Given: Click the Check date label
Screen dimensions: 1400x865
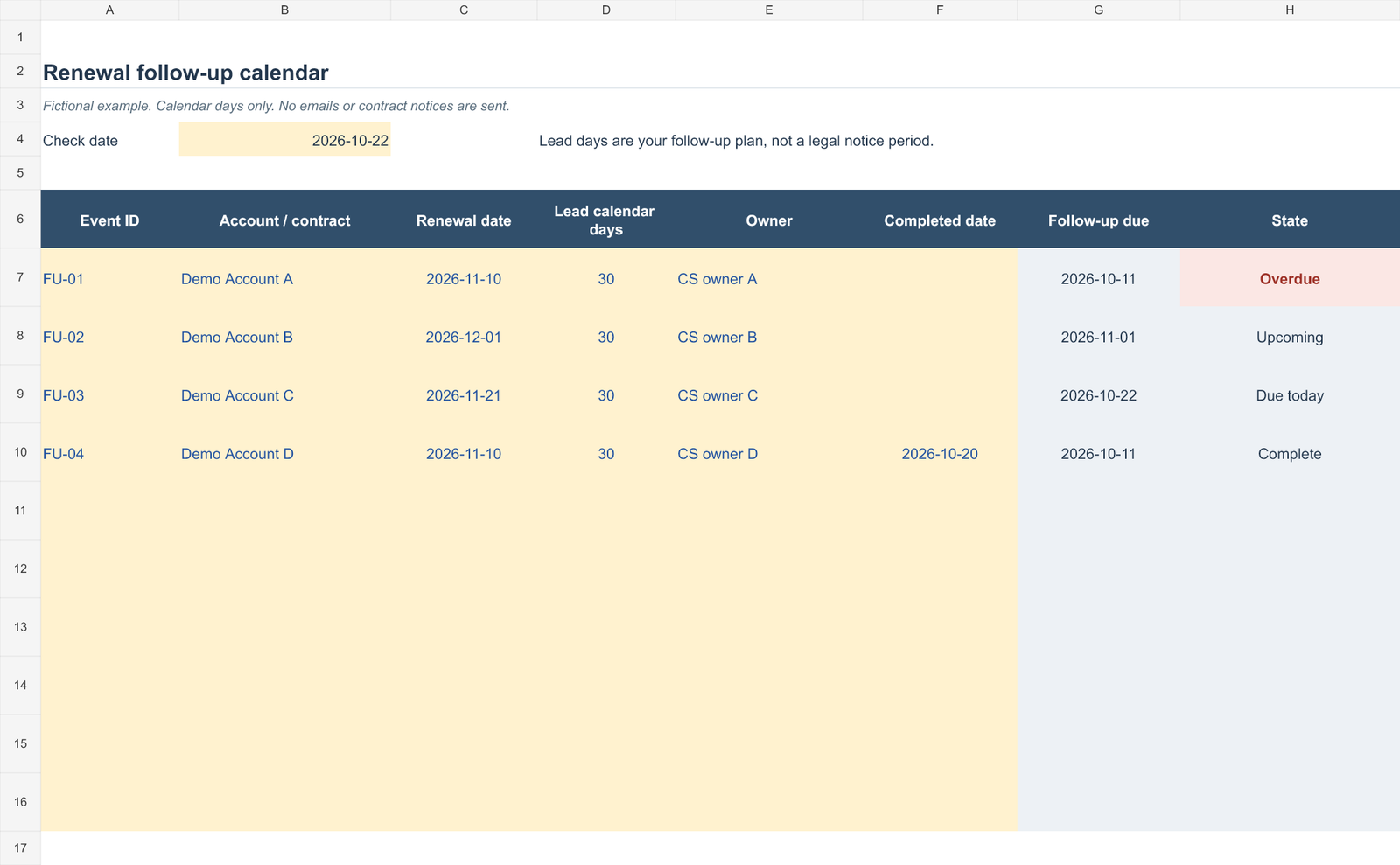Looking at the screenshot, I should [80, 141].
